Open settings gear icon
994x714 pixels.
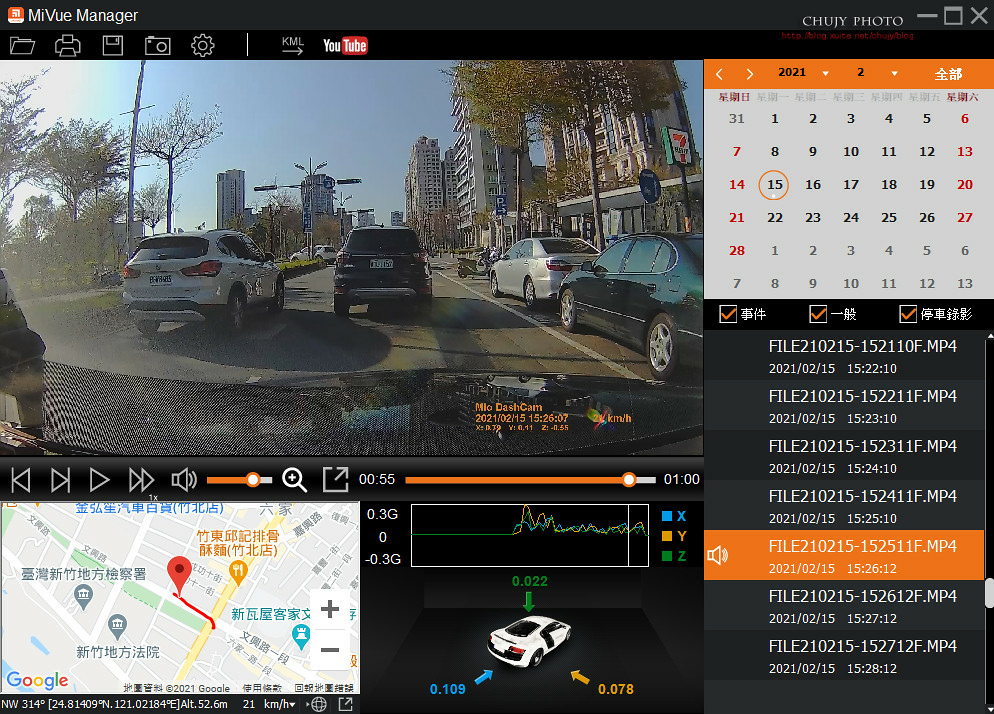pyautogui.click(x=203, y=46)
